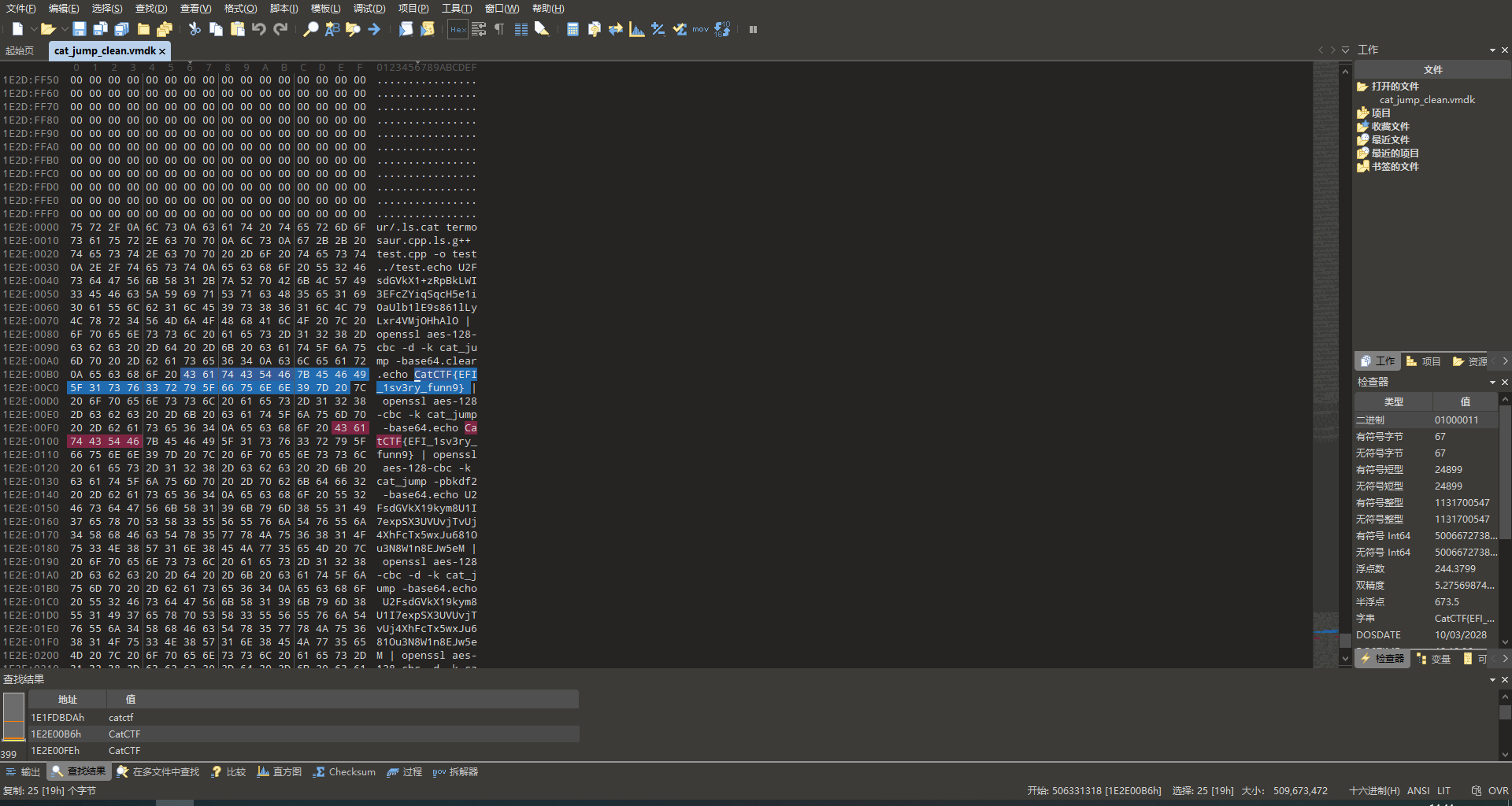Click the Paste clipboard icon
Image resolution: width=1512 pixels, height=806 pixels.
[x=238, y=29]
